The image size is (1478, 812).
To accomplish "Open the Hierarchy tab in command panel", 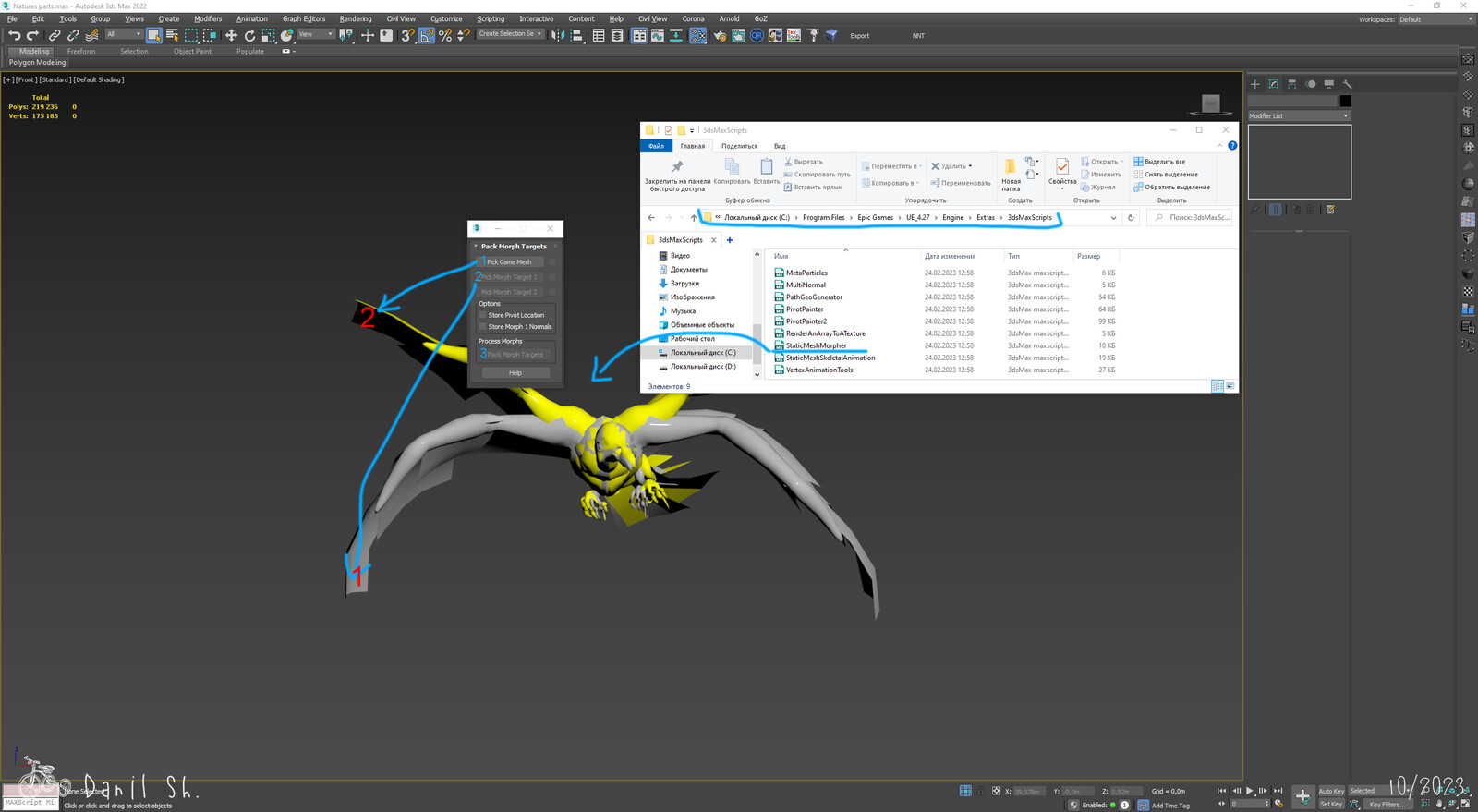I will pos(1292,84).
